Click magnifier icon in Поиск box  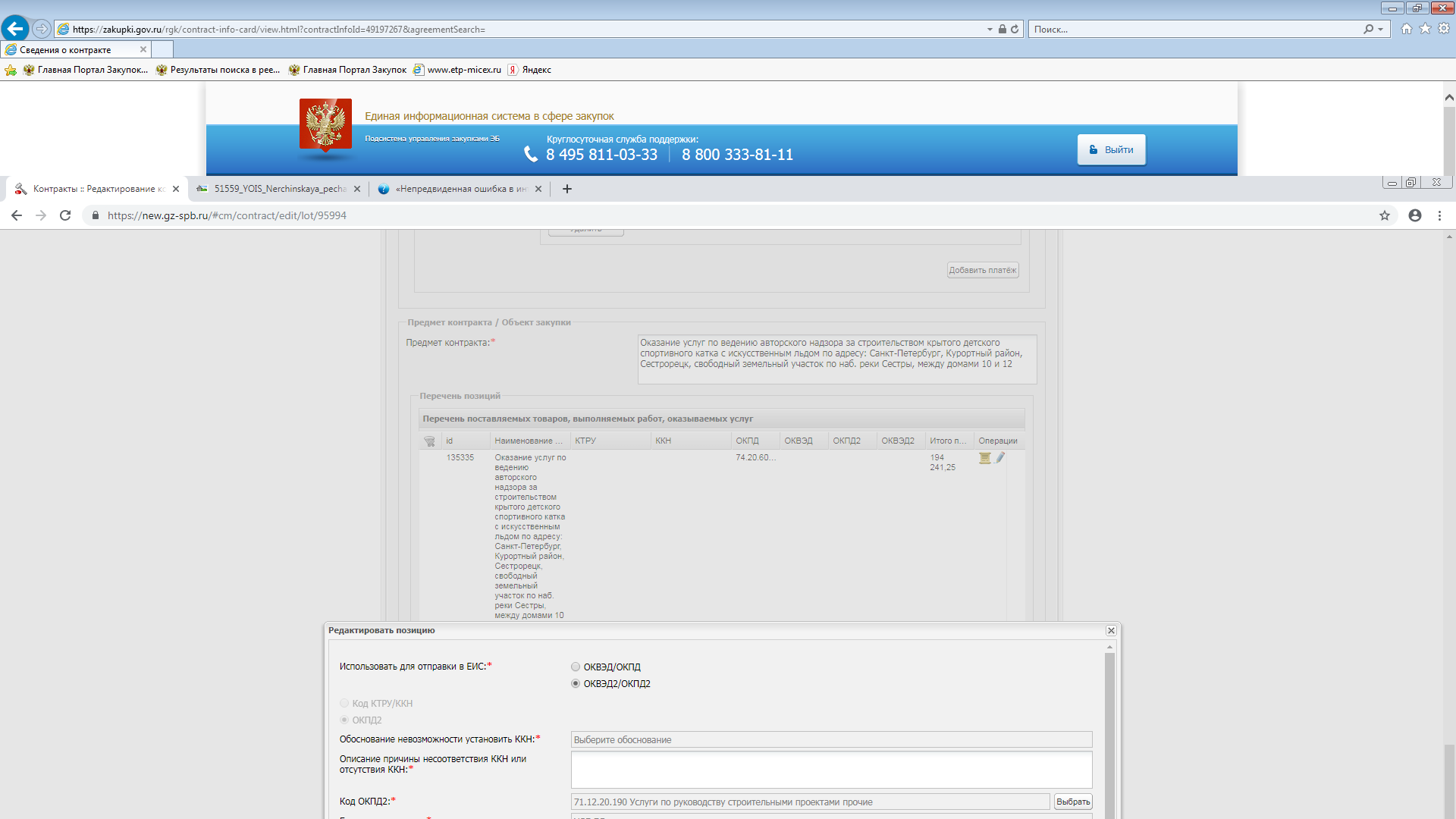pyautogui.click(x=1368, y=30)
